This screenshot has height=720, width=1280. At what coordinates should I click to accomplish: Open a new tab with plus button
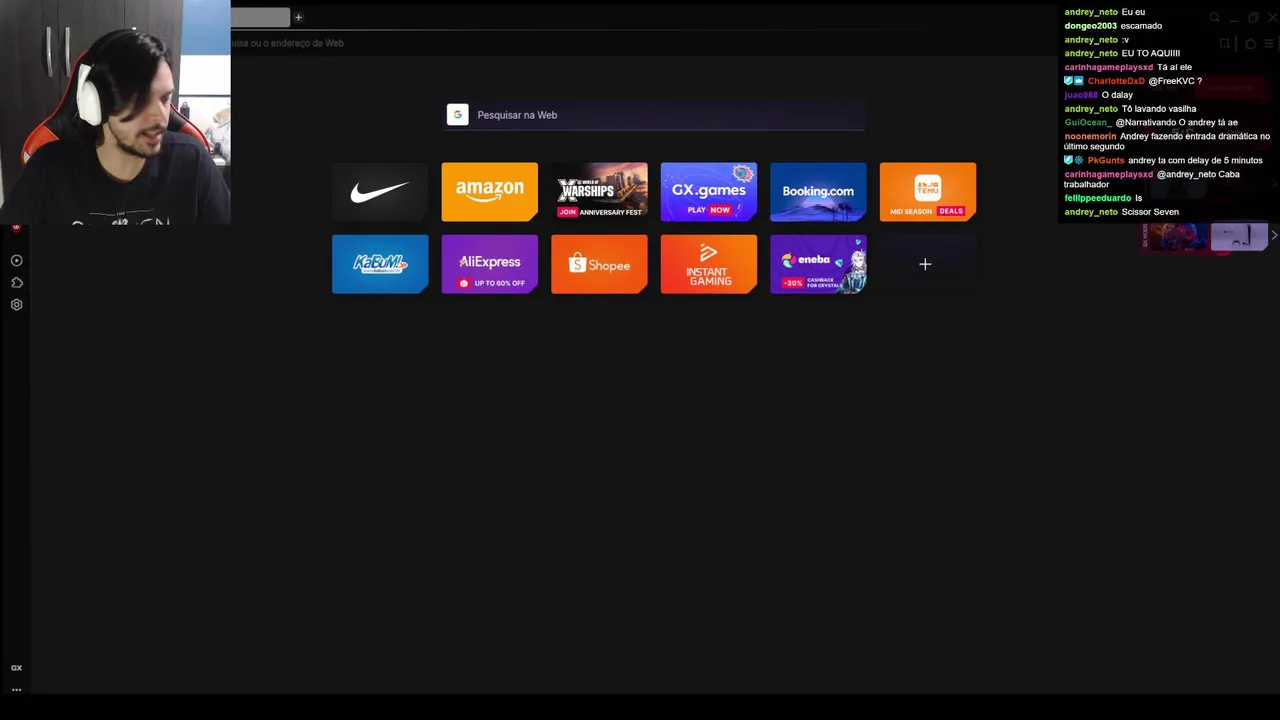[x=298, y=17]
